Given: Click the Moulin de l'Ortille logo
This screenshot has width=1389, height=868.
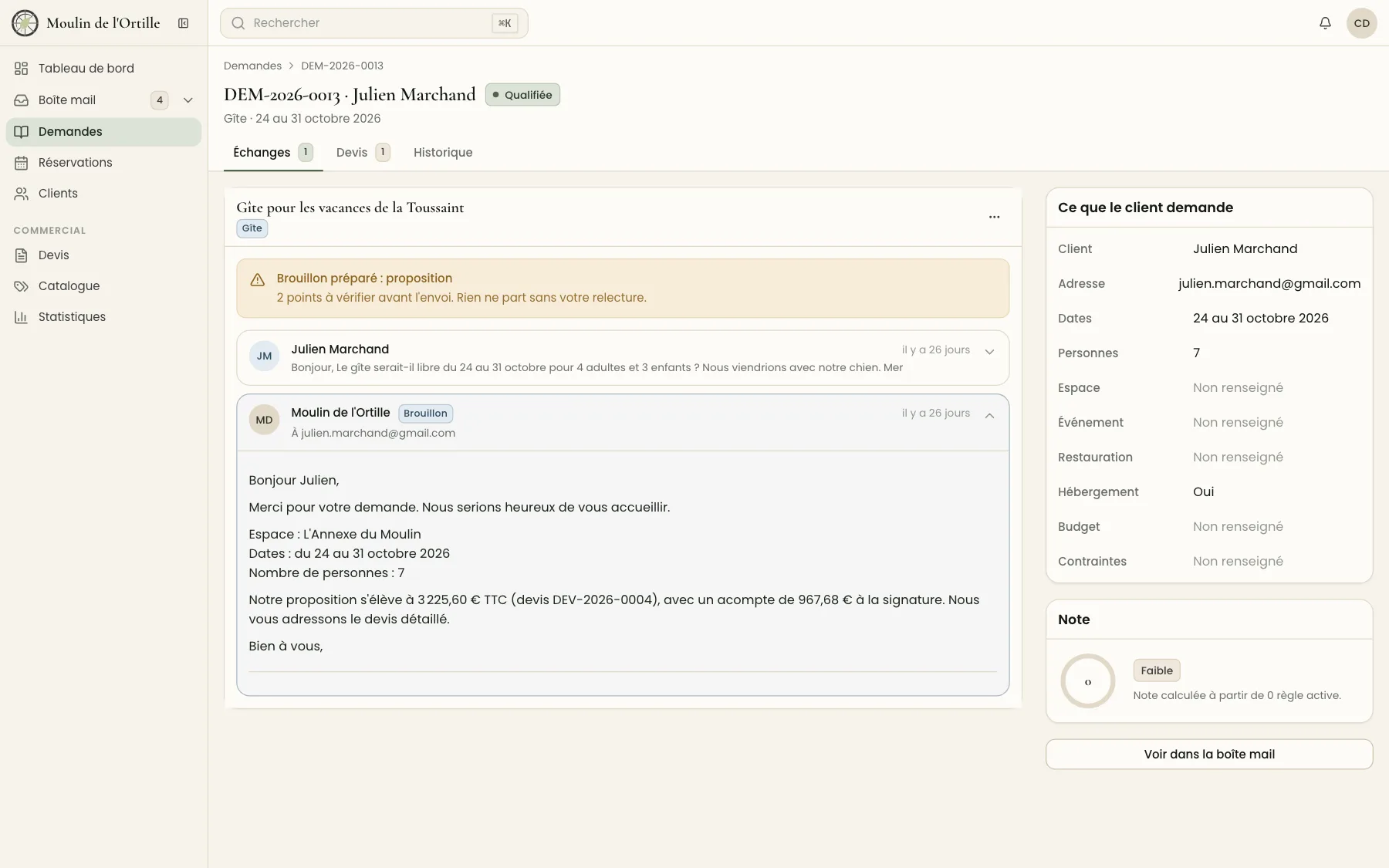Looking at the screenshot, I should point(25,23).
